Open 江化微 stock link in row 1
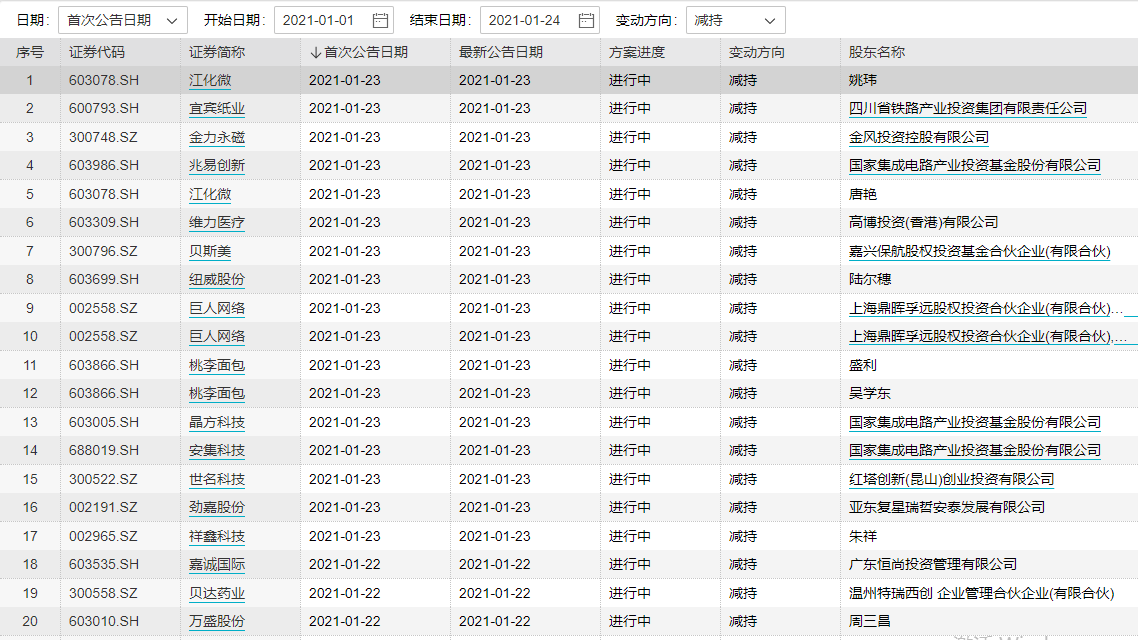The width and height of the screenshot is (1138, 640). tap(210, 81)
